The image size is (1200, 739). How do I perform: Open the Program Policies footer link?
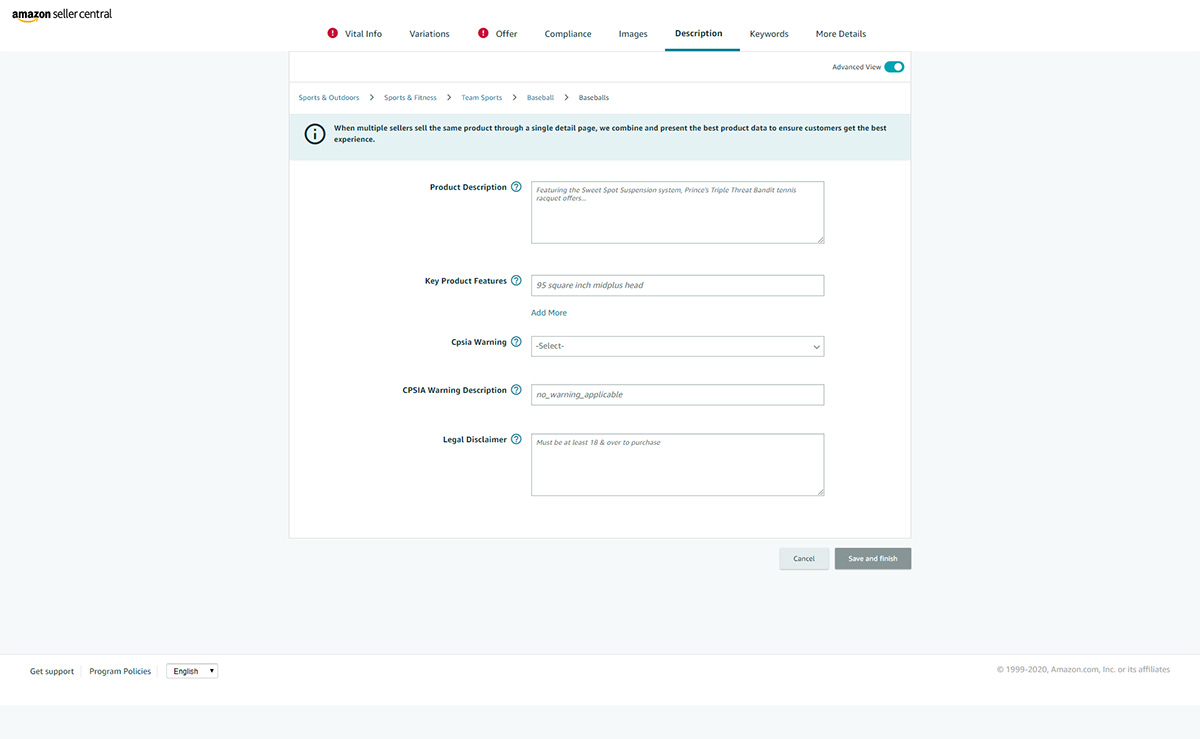[120, 671]
